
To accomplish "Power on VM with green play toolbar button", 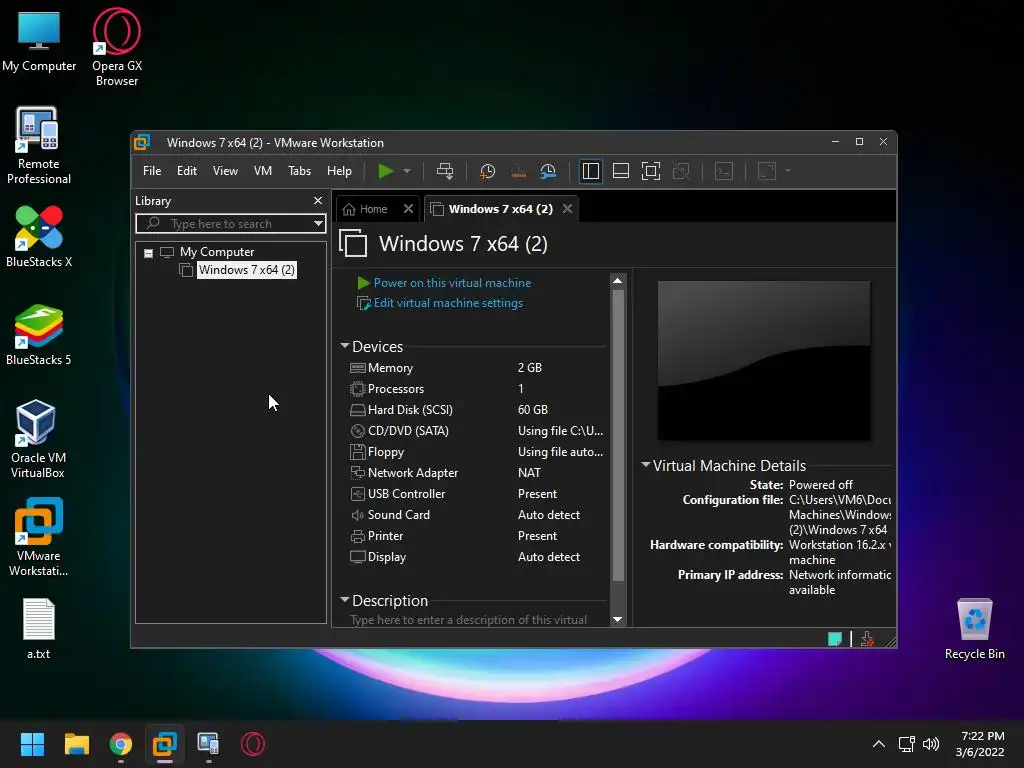I will (385, 171).
